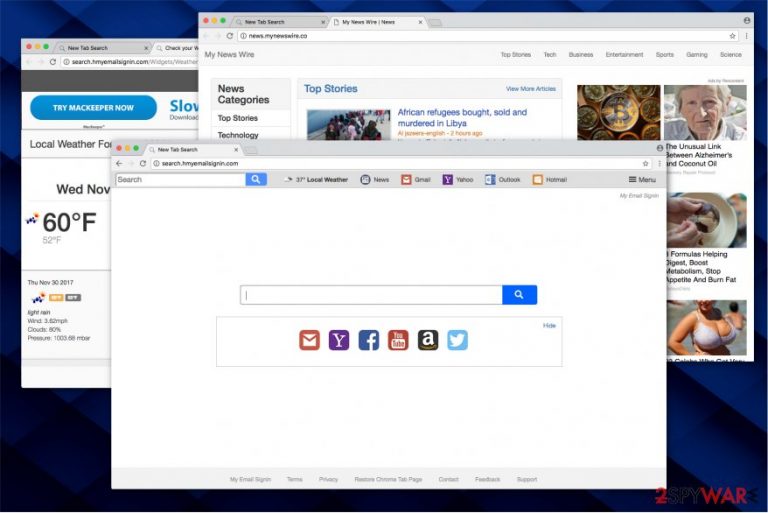768x513 pixels.
Task: Click the blue search button in page center
Action: [x=519, y=294]
